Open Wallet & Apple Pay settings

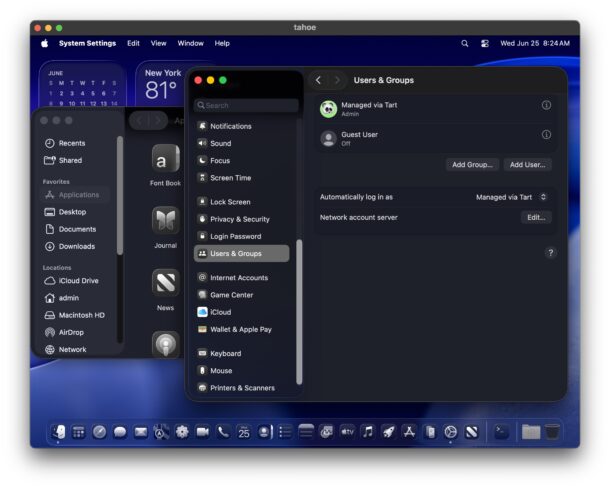pyautogui.click(x=242, y=329)
